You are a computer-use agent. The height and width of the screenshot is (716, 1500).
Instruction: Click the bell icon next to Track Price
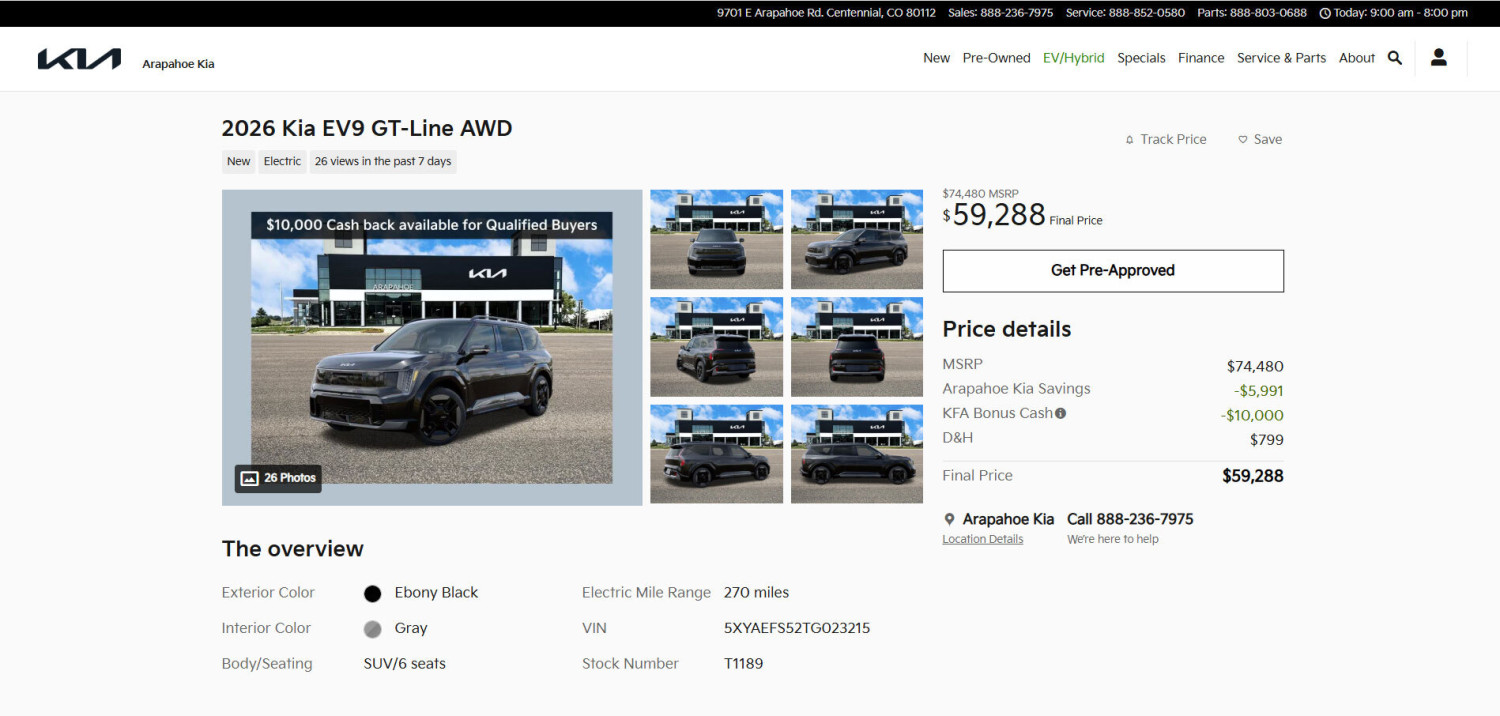1130,140
